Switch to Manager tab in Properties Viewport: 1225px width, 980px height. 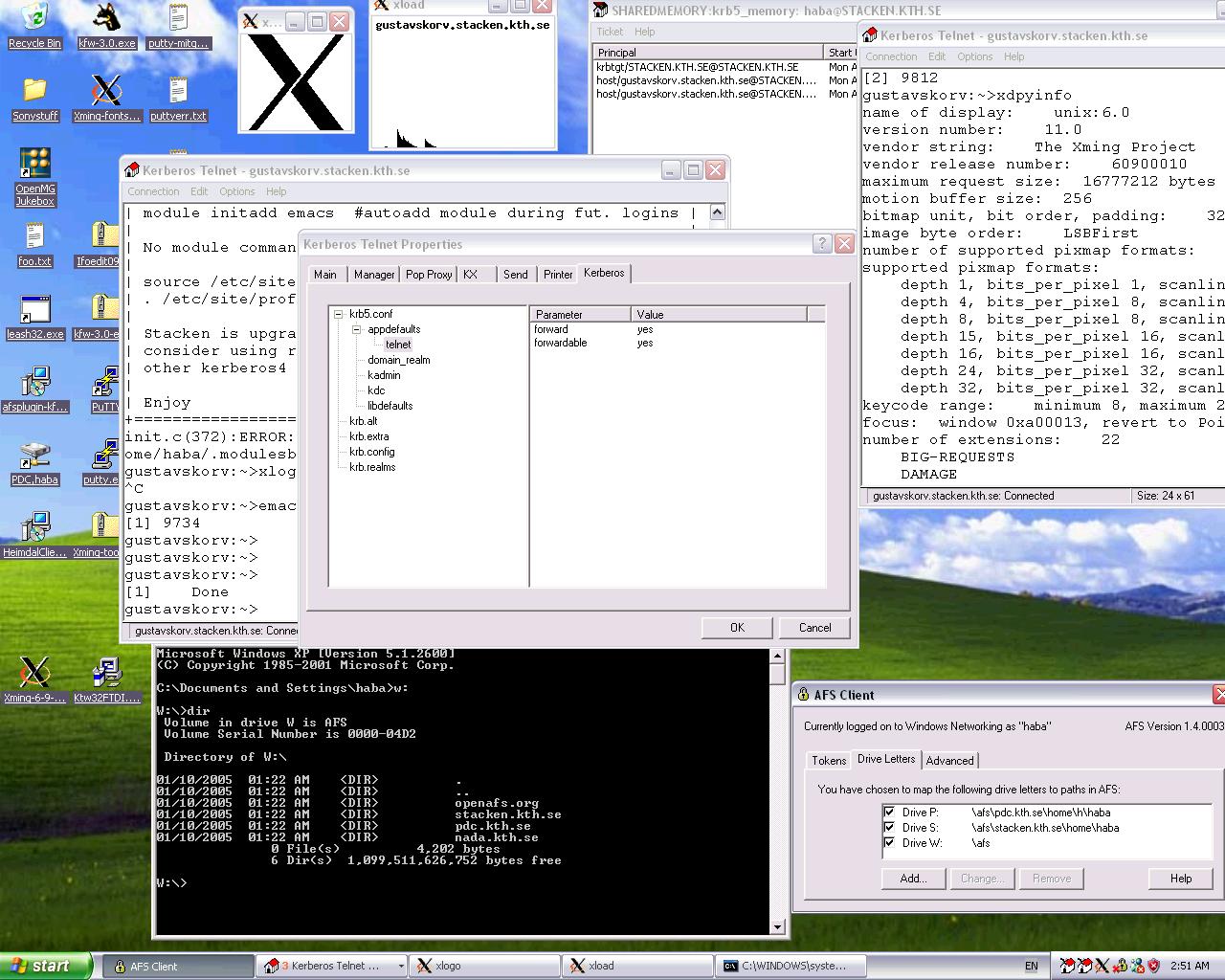(374, 275)
